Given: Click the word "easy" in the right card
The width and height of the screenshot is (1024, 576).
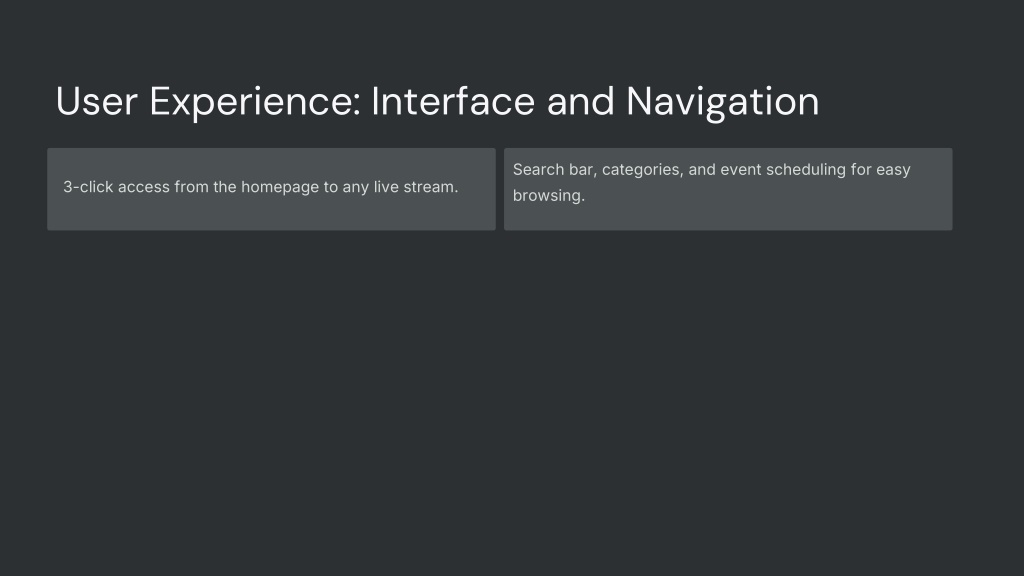Looking at the screenshot, I should click(x=893, y=170).
